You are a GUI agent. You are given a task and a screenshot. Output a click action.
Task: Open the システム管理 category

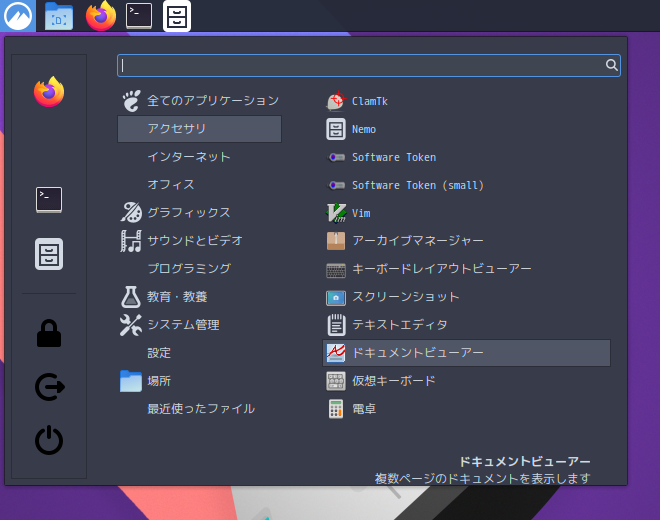200,325
